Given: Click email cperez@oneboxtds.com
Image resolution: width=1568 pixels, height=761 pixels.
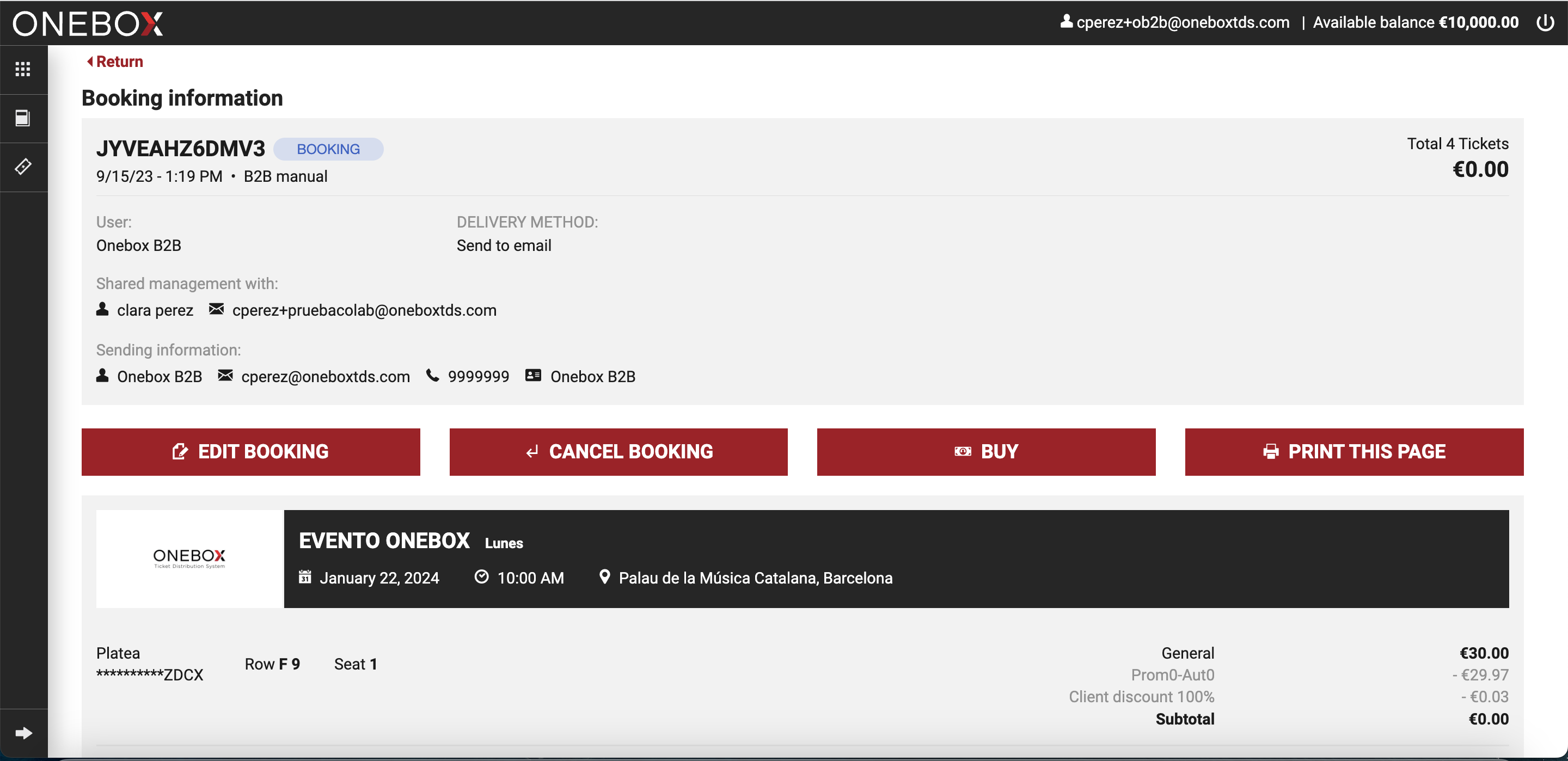Looking at the screenshot, I should click(x=326, y=377).
